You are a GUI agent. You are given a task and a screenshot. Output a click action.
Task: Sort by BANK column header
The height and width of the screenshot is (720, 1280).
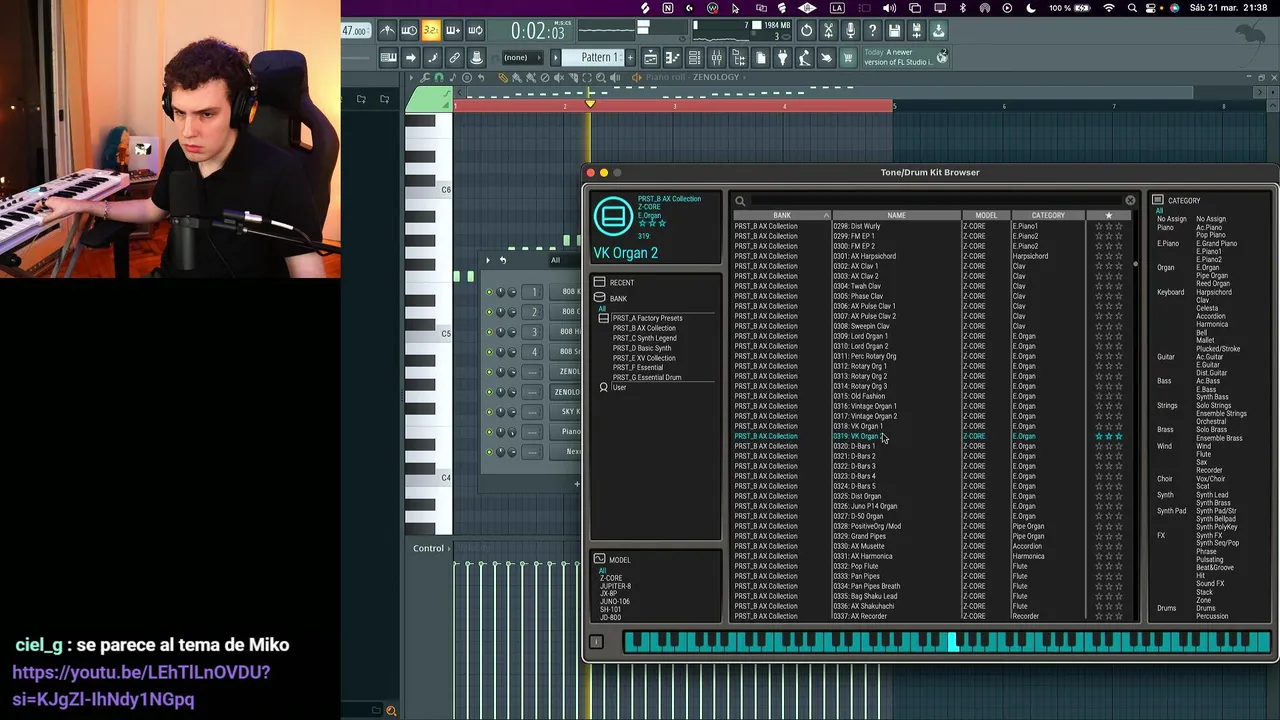pos(782,215)
